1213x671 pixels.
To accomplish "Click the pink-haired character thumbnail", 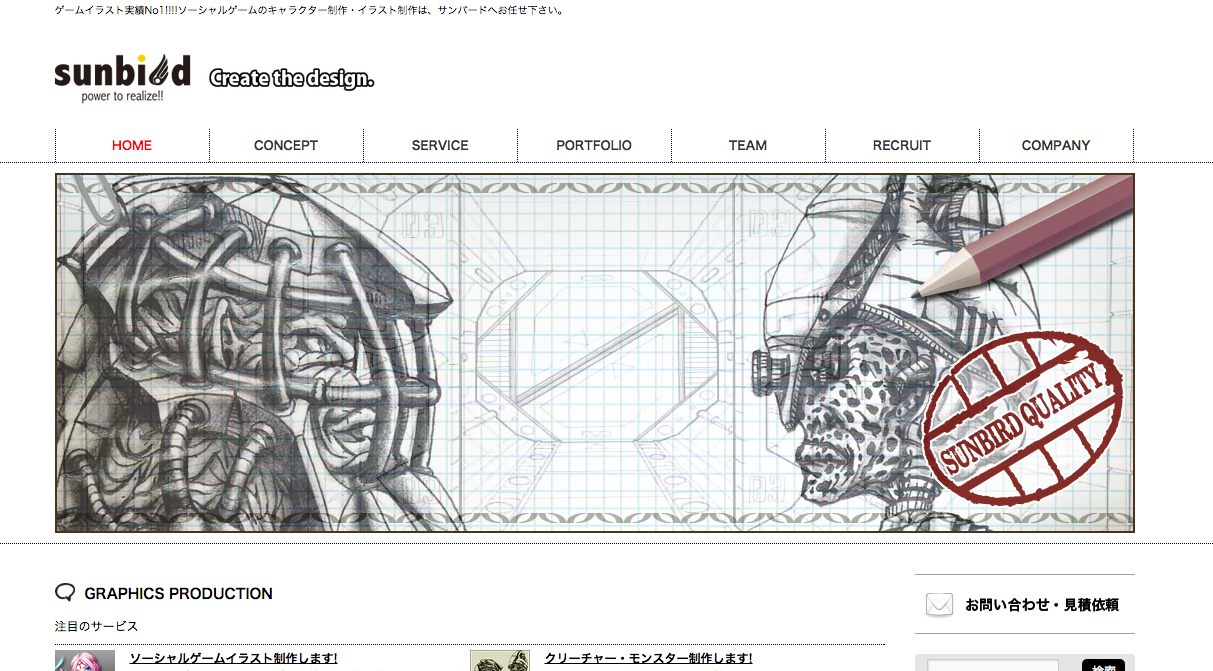I will (x=85, y=662).
